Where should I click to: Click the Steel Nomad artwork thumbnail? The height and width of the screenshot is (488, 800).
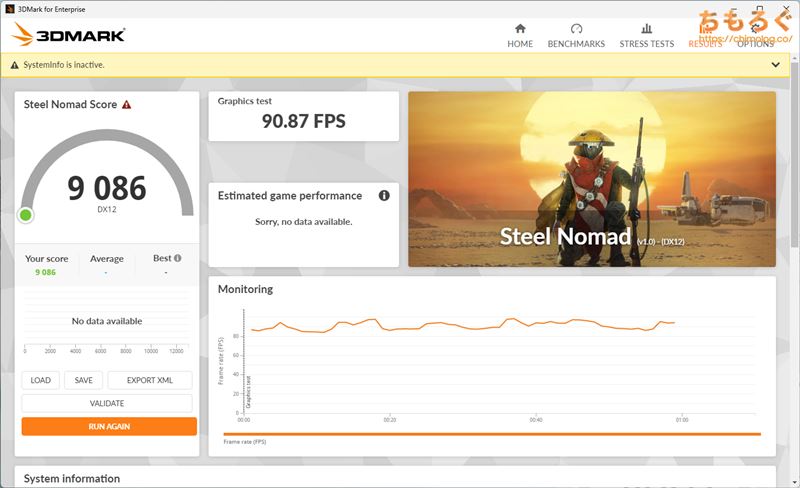592,179
